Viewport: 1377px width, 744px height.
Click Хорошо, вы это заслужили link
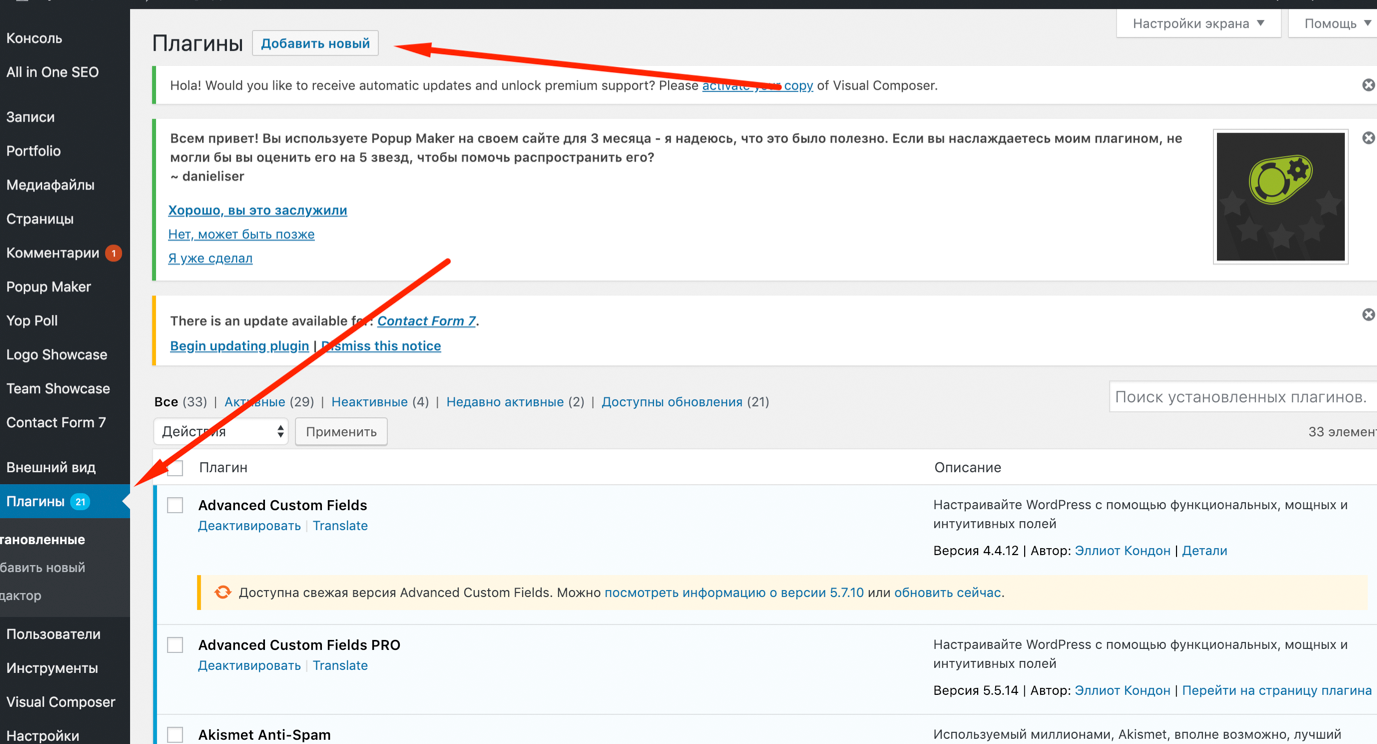click(x=258, y=210)
